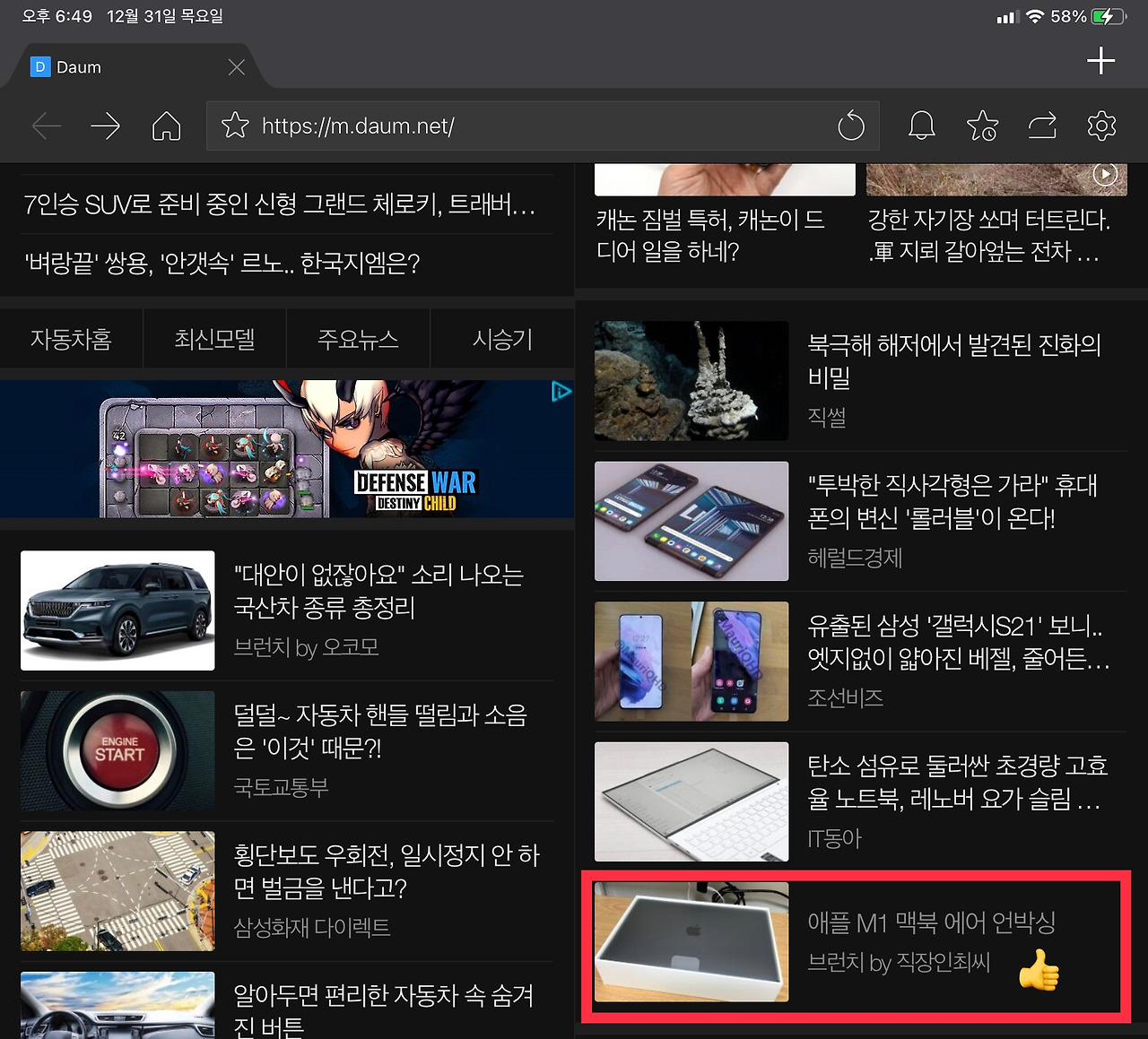Go forward with the forward arrow
The height and width of the screenshot is (1039, 1148).
click(x=106, y=126)
